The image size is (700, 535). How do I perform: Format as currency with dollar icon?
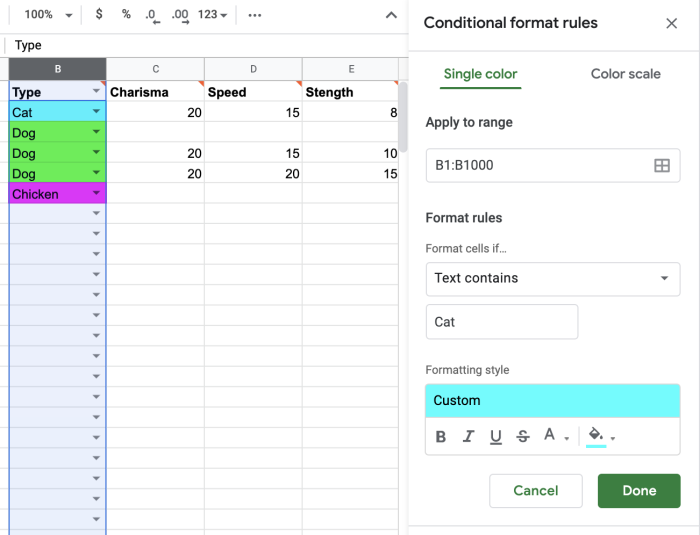tap(99, 14)
